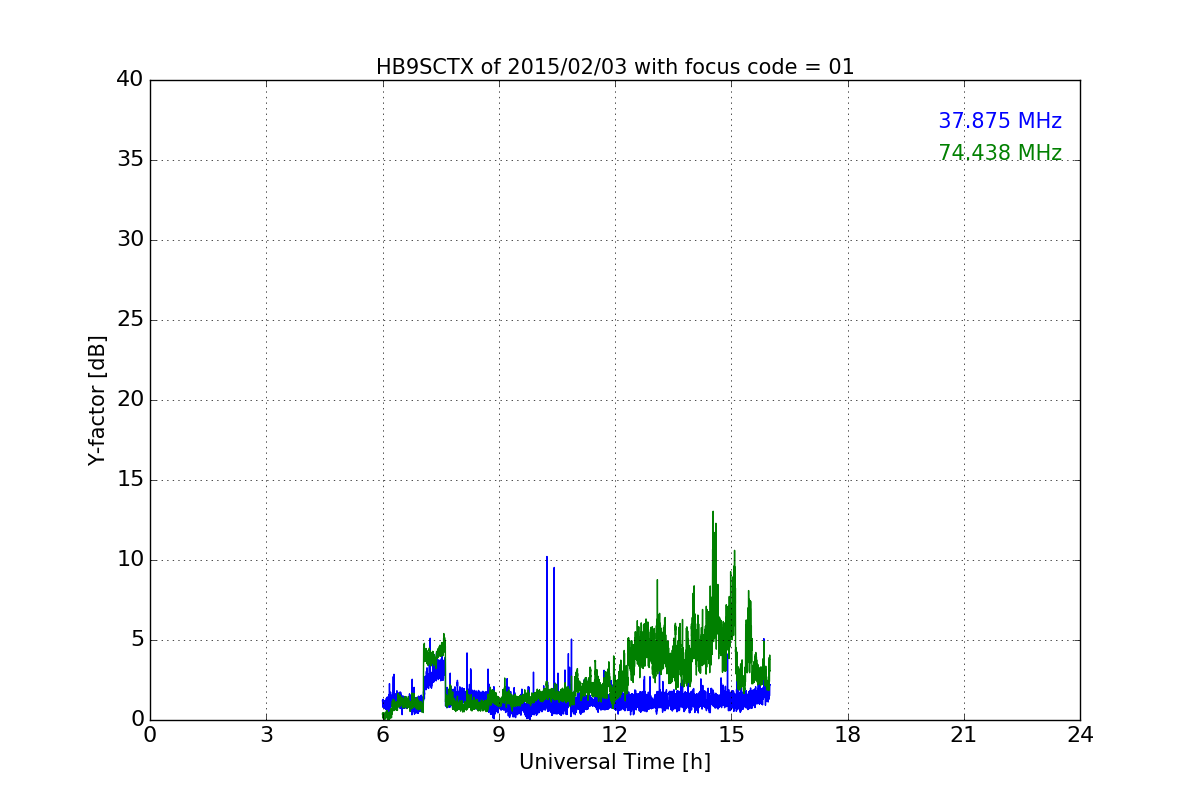Click the x-axis tick label 12
Image resolution: width=1200 pixels, height=800 pixels.
point(615,735)
